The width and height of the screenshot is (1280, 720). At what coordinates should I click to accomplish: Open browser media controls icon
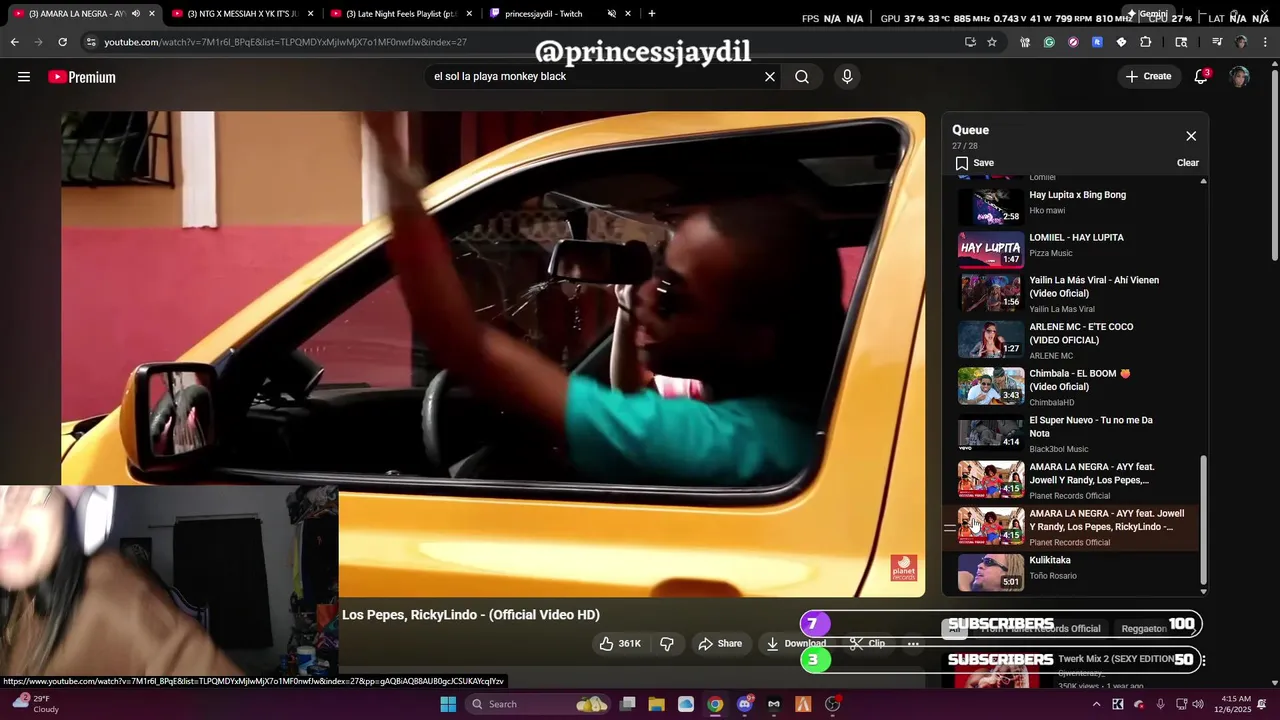click(x=1217, y=42)
